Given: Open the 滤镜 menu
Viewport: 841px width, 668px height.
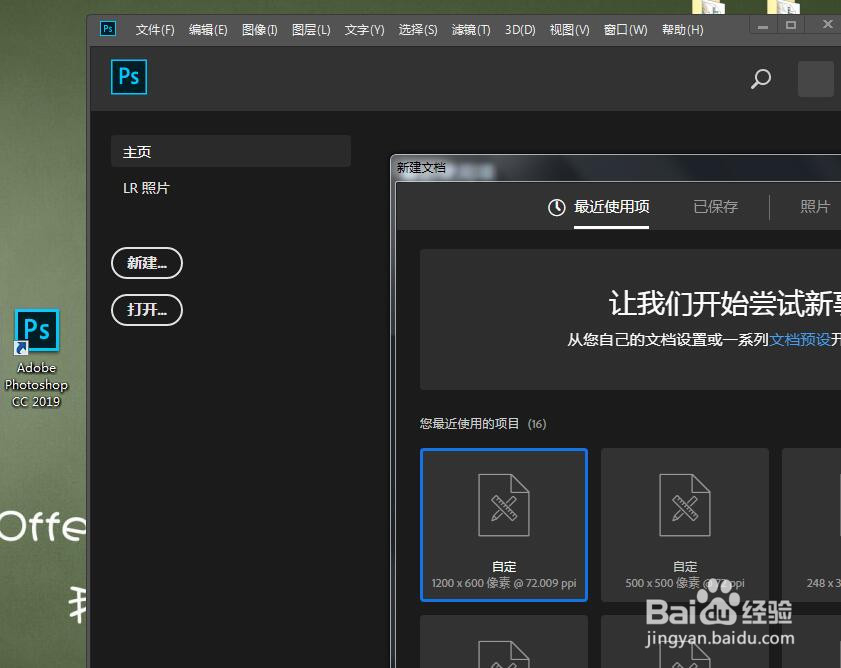Looking at the screenshot, I should (x=470, y=29).
